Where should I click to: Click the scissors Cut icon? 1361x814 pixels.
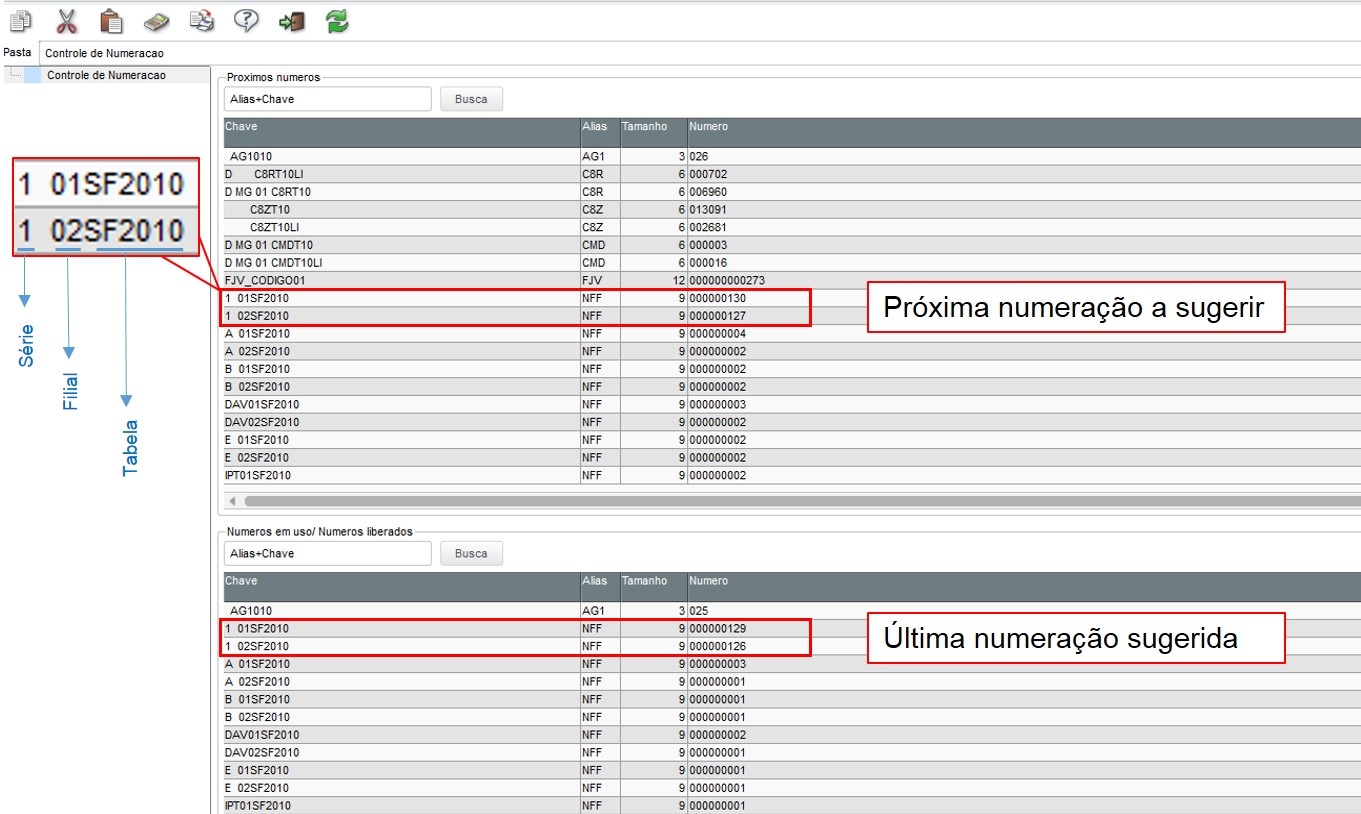[x=66, y=20]
